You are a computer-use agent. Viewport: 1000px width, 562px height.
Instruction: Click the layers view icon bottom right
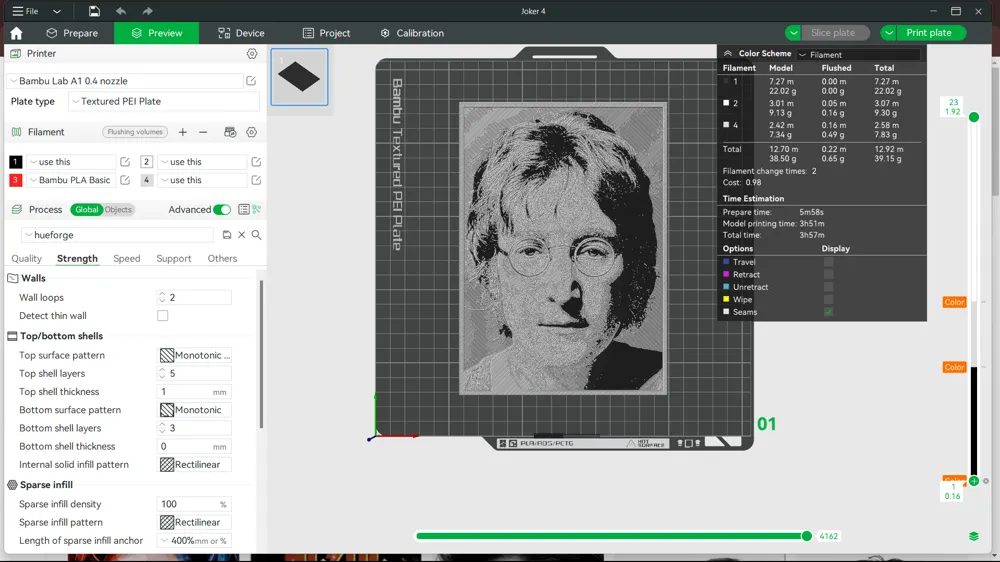974,536
